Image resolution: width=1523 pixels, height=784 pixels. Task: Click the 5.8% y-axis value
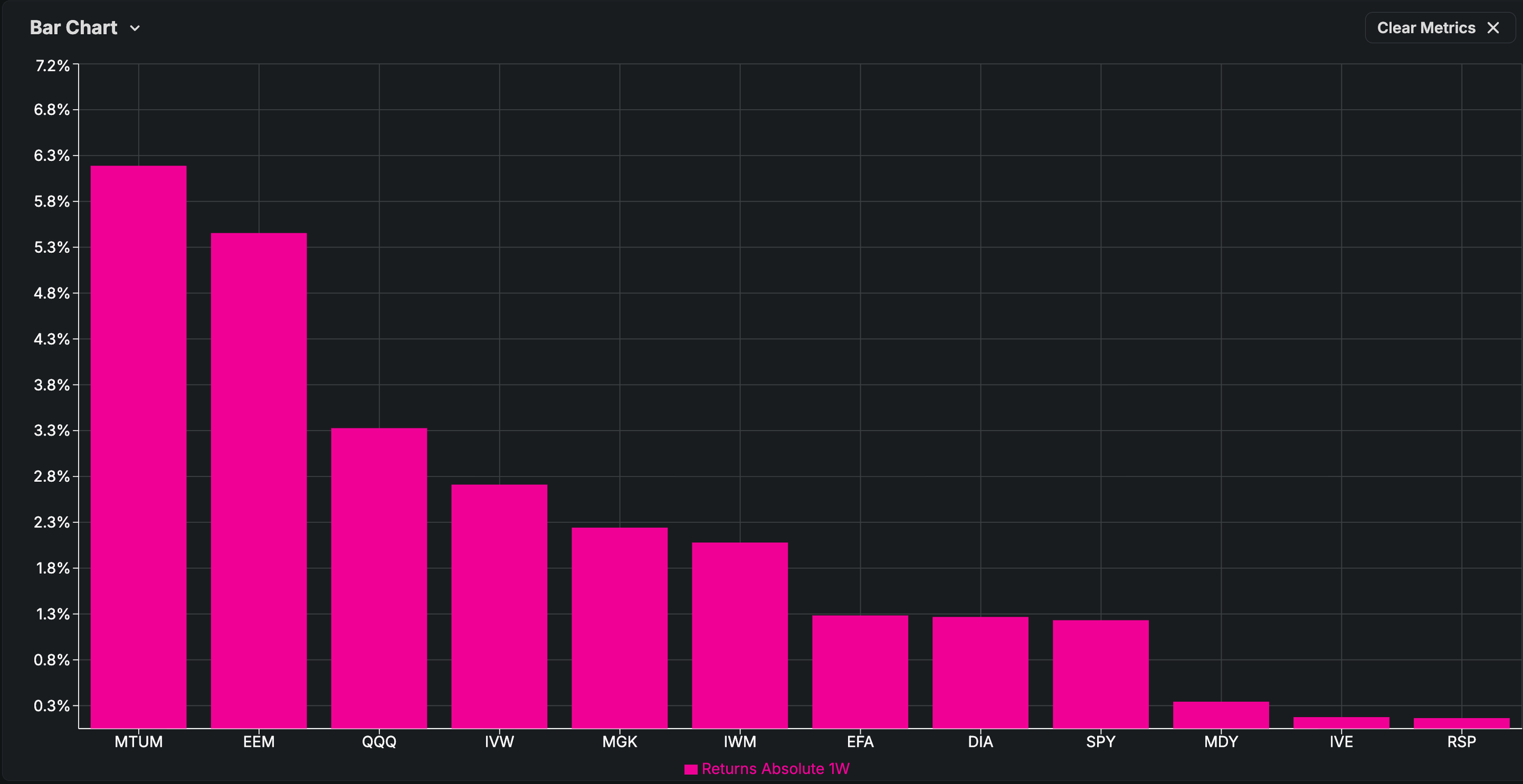pyautogui.click(x=52, y=202)
